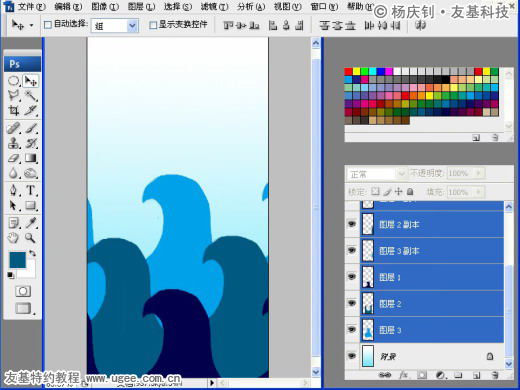Select the Move tool in toolbox
The image size is (520, 390).
(x=31, y=81)
